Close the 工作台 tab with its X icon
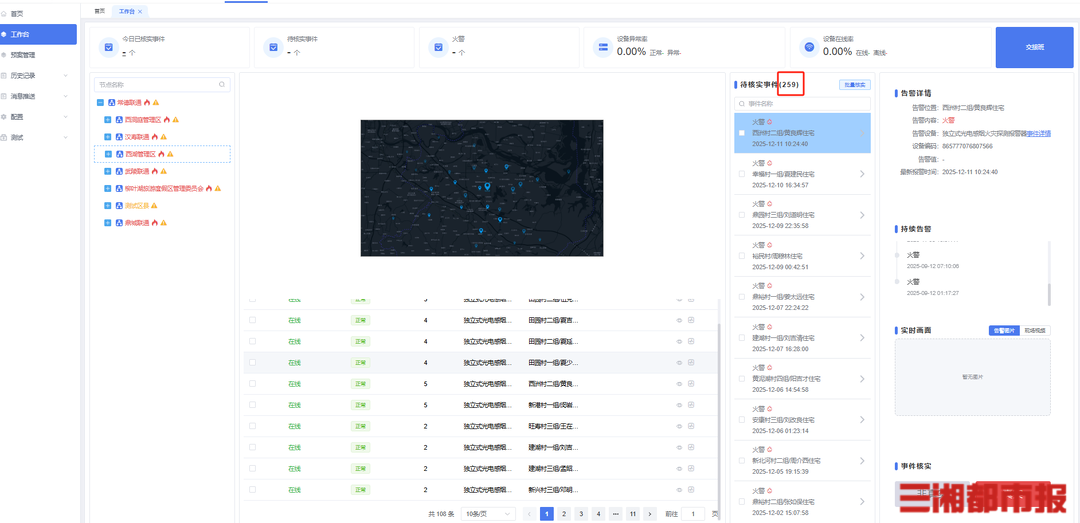This screenshot has height=523, width=1080. 140,11
